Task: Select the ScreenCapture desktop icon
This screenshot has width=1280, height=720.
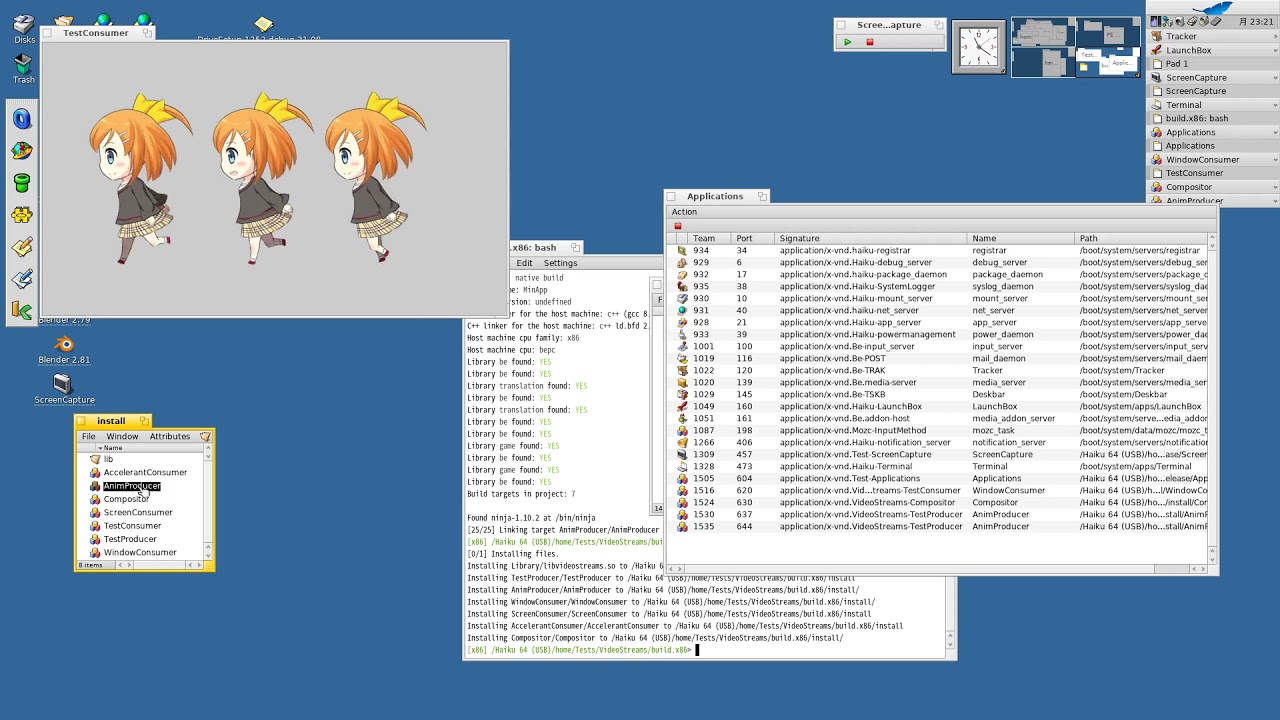Action: point(64,390)
